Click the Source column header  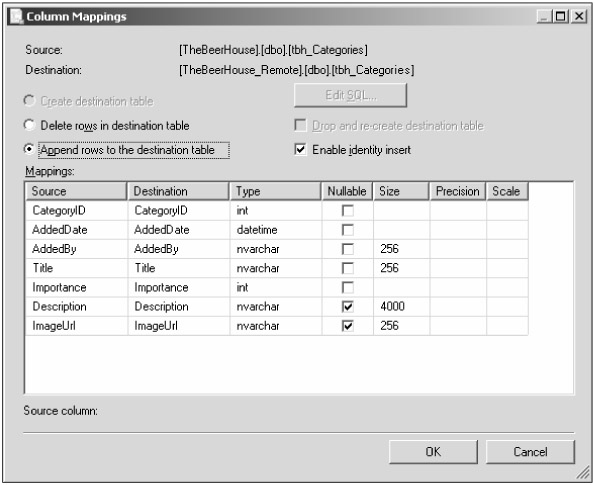point(76,191)
